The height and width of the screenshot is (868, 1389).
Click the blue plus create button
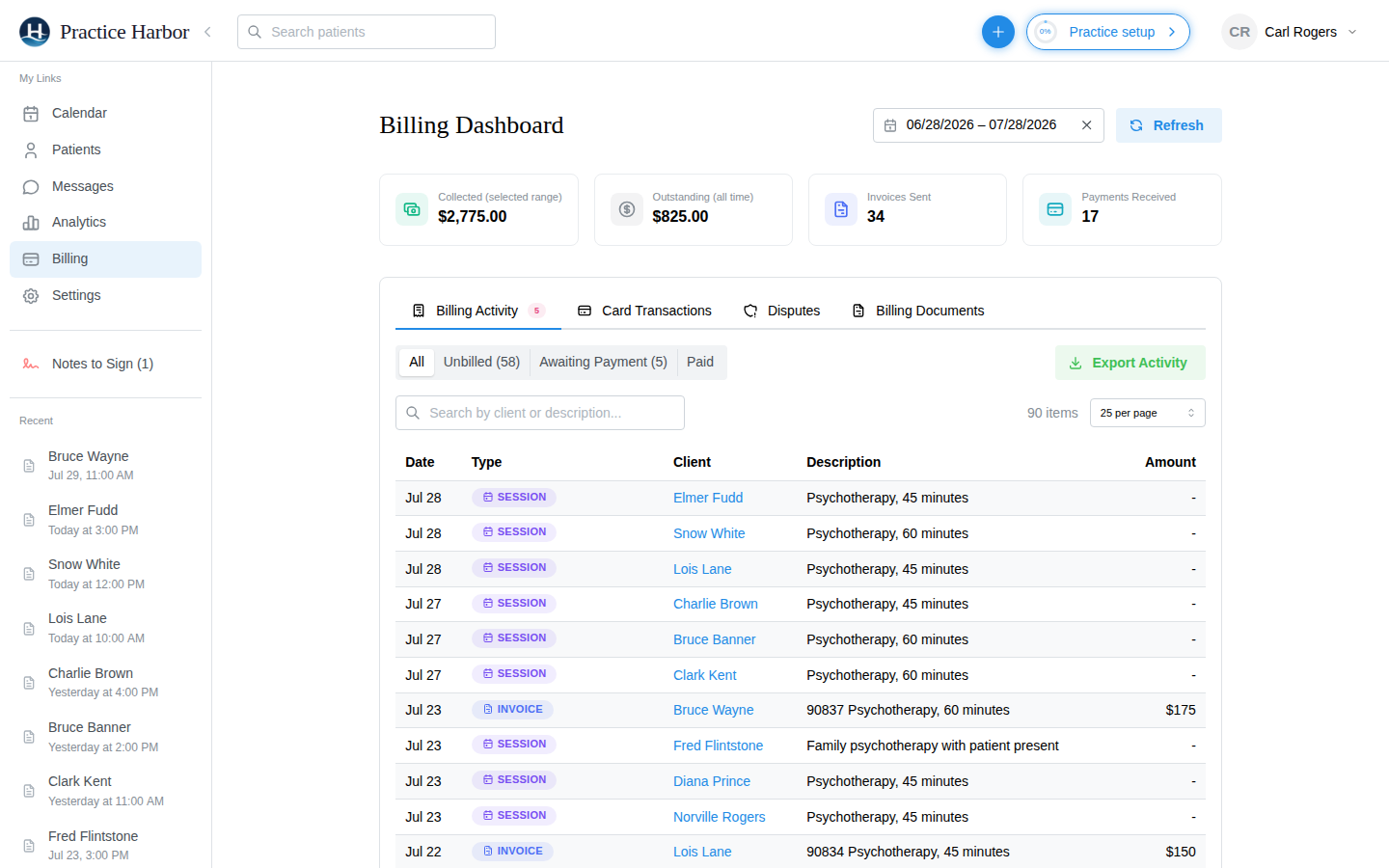pyautogui.click(x=997, y=32)
